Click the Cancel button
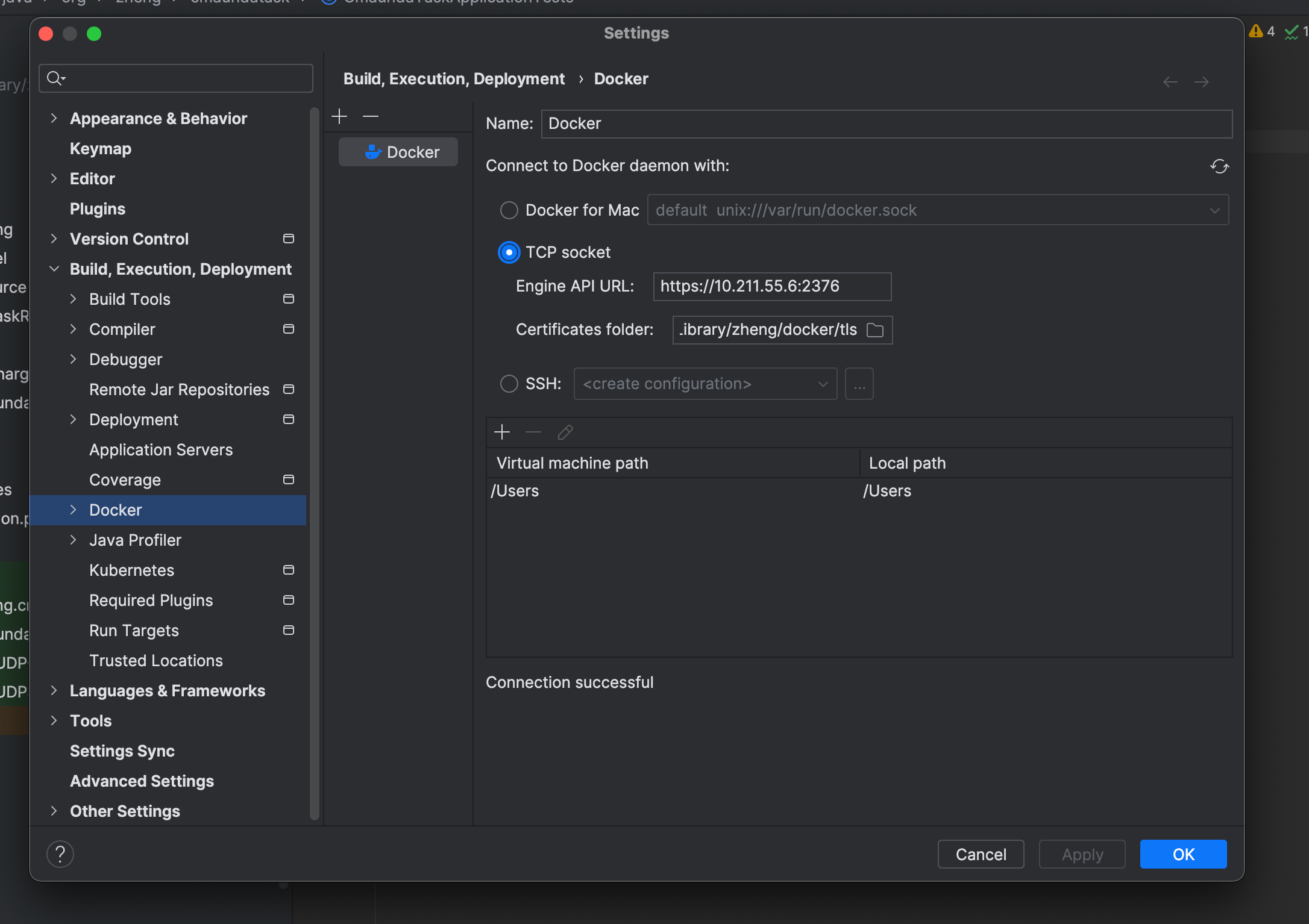Viewport: 1309px width, 924px height. pyautogui.click(x=981, y=854)
